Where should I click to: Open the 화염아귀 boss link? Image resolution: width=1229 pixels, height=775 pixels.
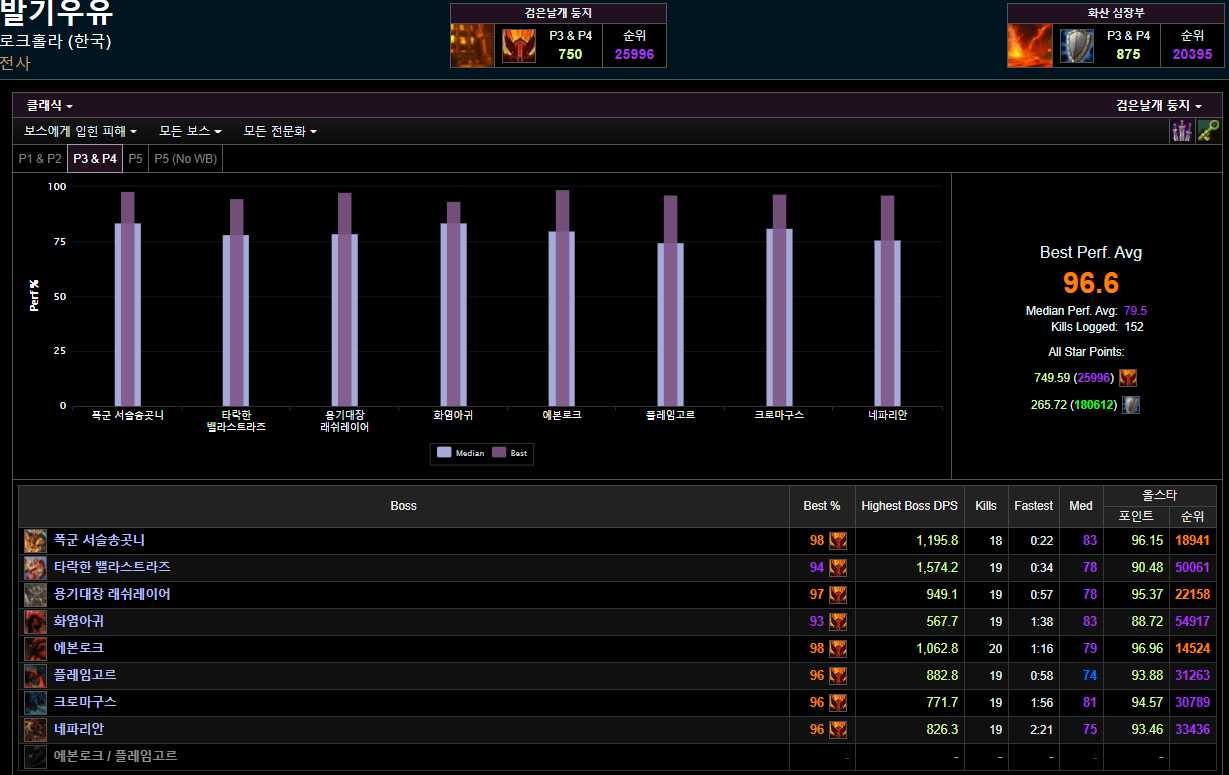79,621
